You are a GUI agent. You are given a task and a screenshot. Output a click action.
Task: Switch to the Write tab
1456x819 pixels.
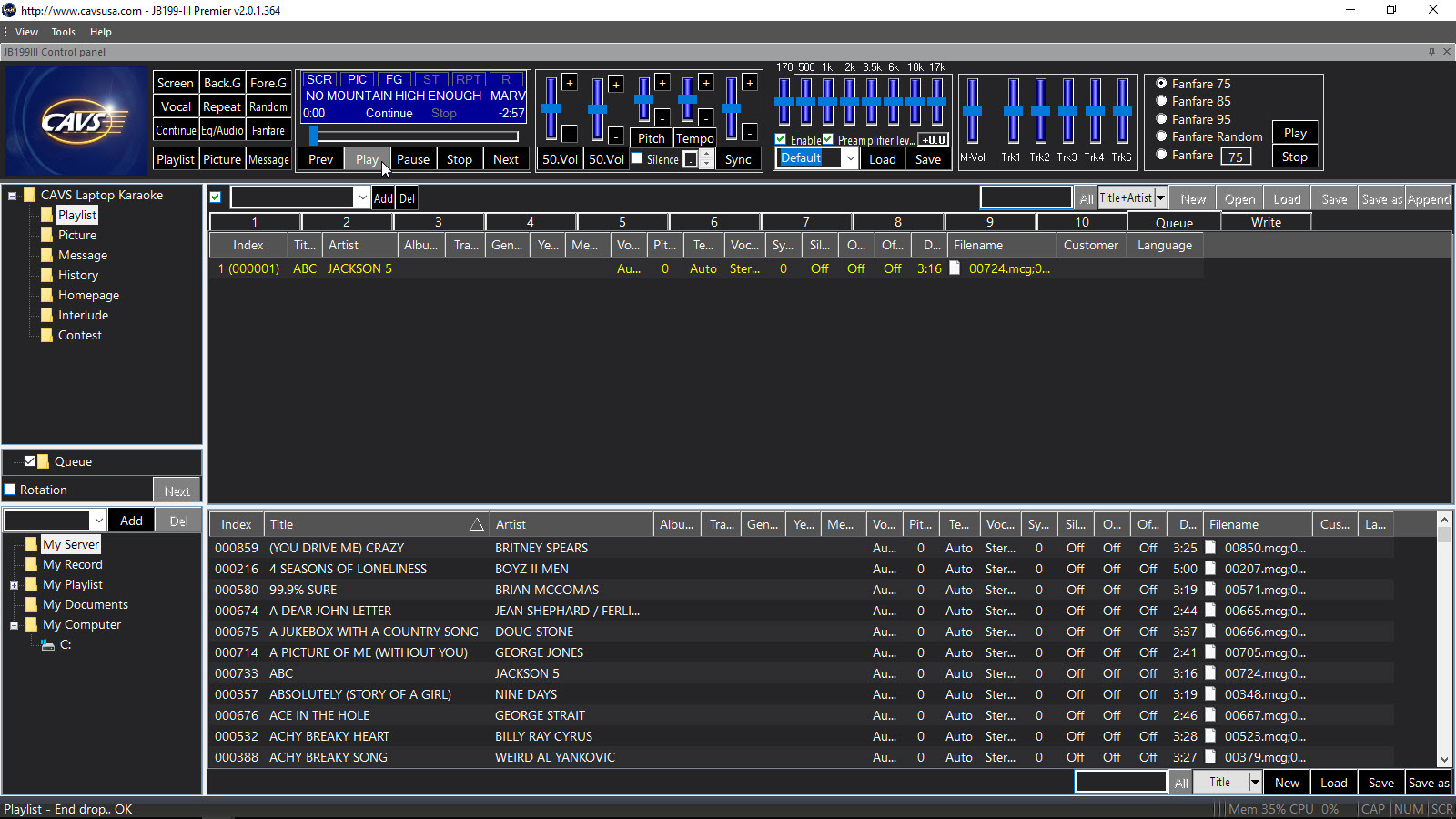[1266, 222]
